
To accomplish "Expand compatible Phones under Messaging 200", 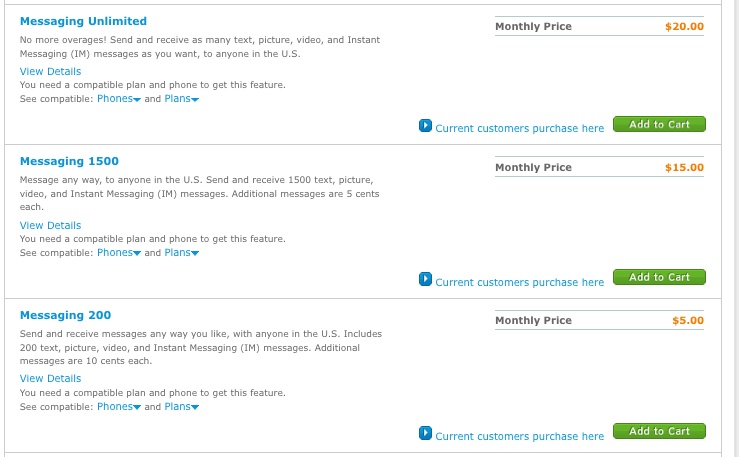I will point(119,407).
